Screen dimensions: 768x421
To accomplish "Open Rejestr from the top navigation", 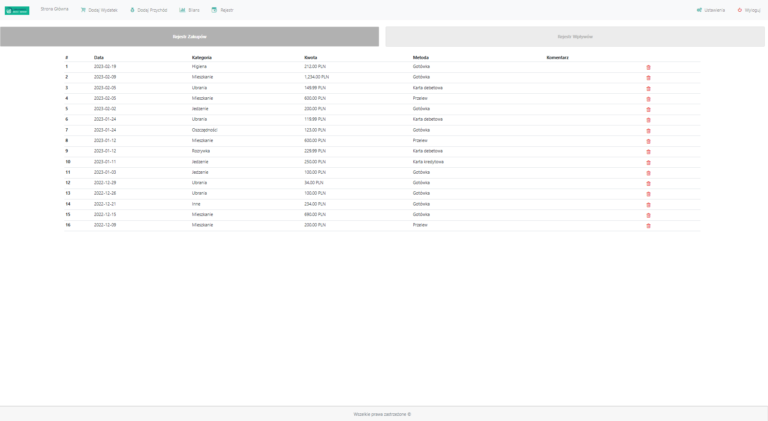I will [222, 10].
